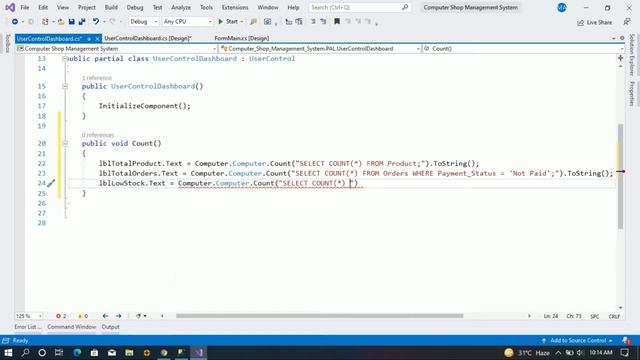This screenshot has width=640, height=360.
Task: Collapse the Count() method outline
Action: (65, 144)
